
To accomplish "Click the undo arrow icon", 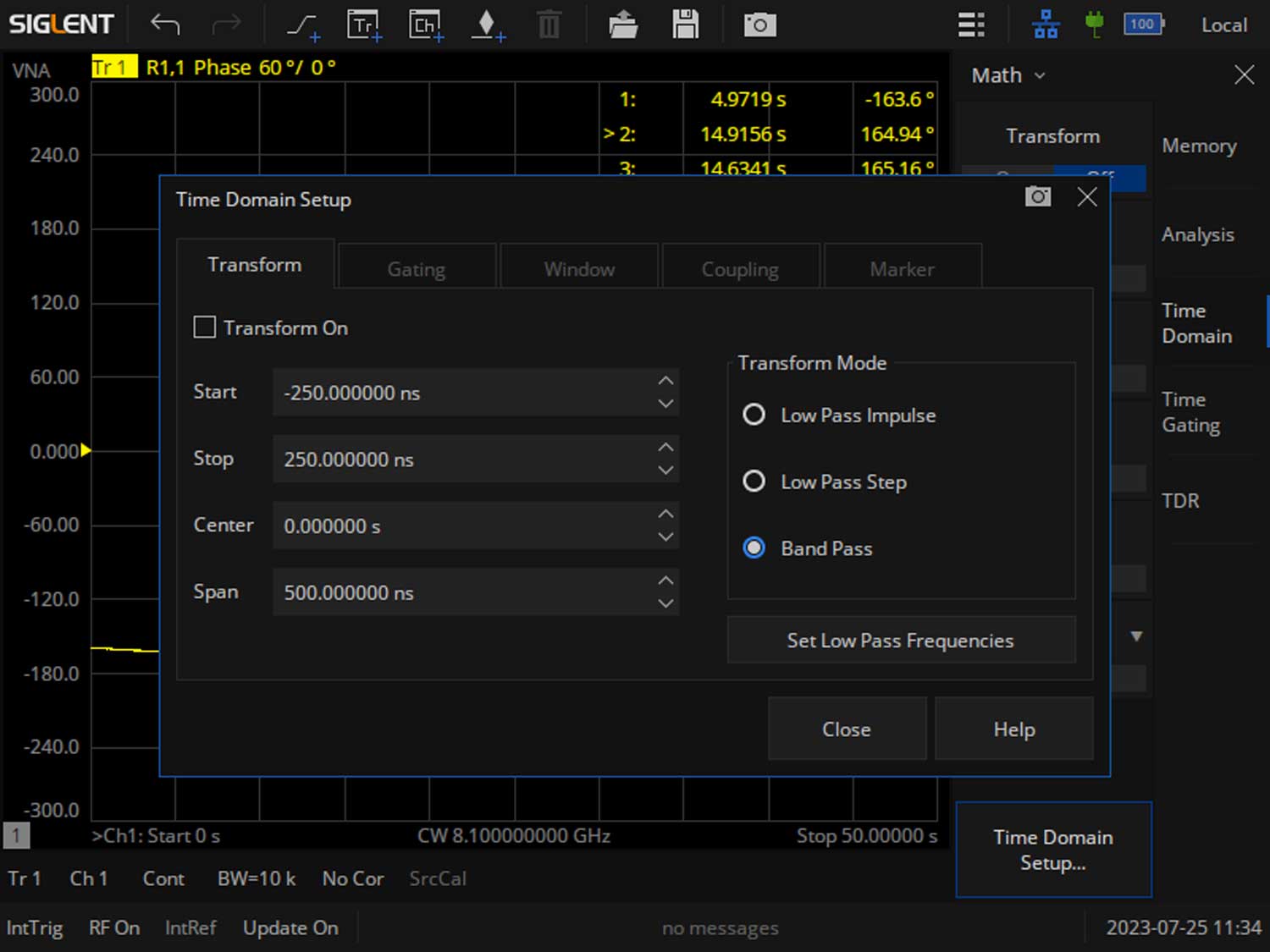I will 165,25.
